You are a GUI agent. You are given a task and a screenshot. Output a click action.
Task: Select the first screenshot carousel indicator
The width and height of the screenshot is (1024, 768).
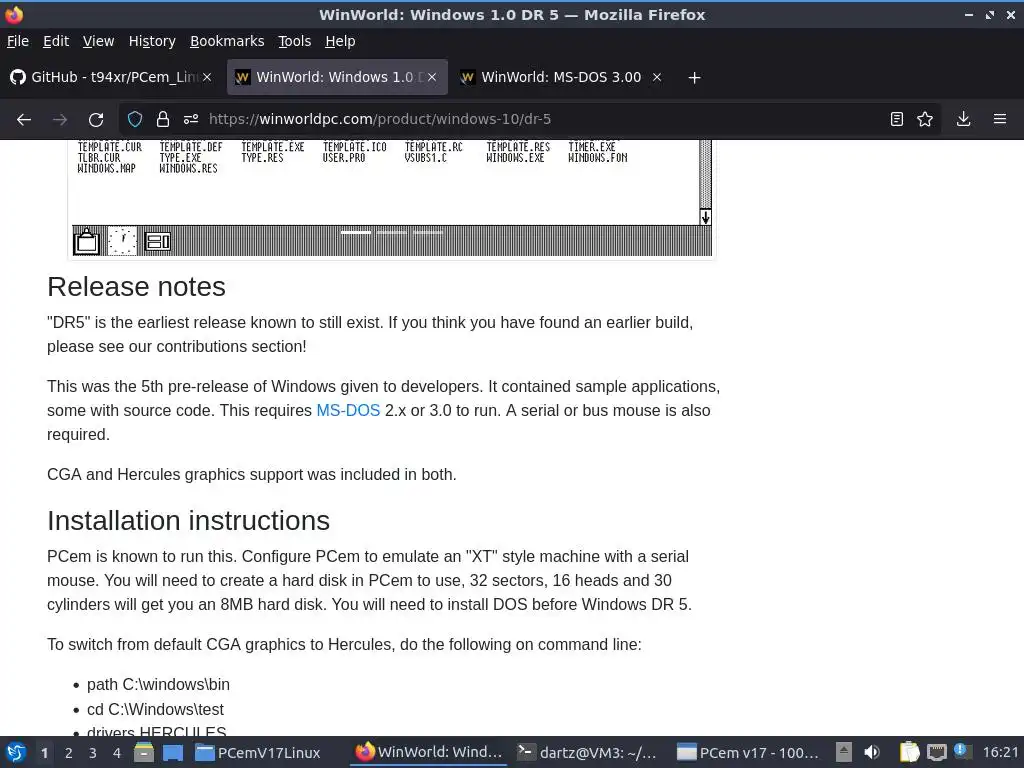(356, 232)
